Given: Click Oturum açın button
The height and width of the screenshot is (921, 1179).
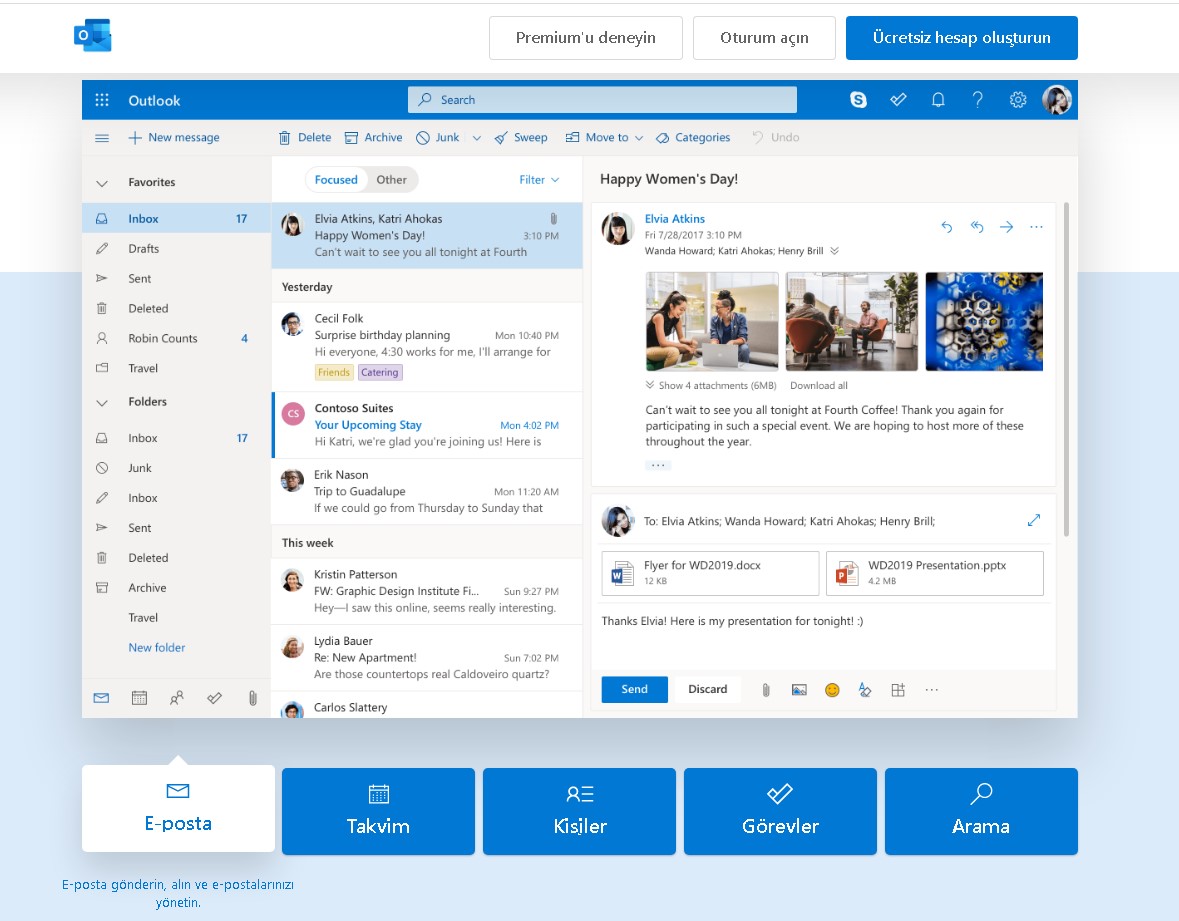Looking at the screenshot, I should 764,38.
